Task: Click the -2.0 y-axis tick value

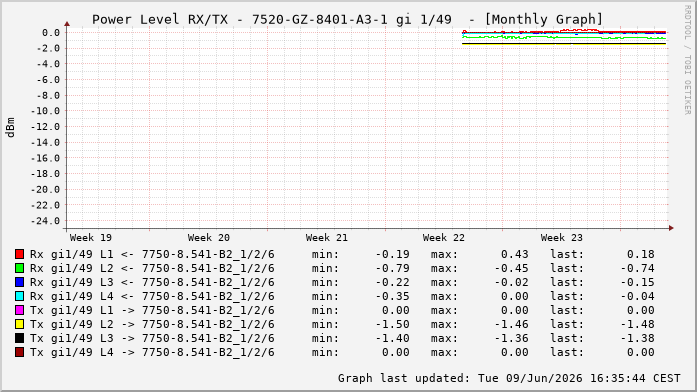Action: click(48, 48)
